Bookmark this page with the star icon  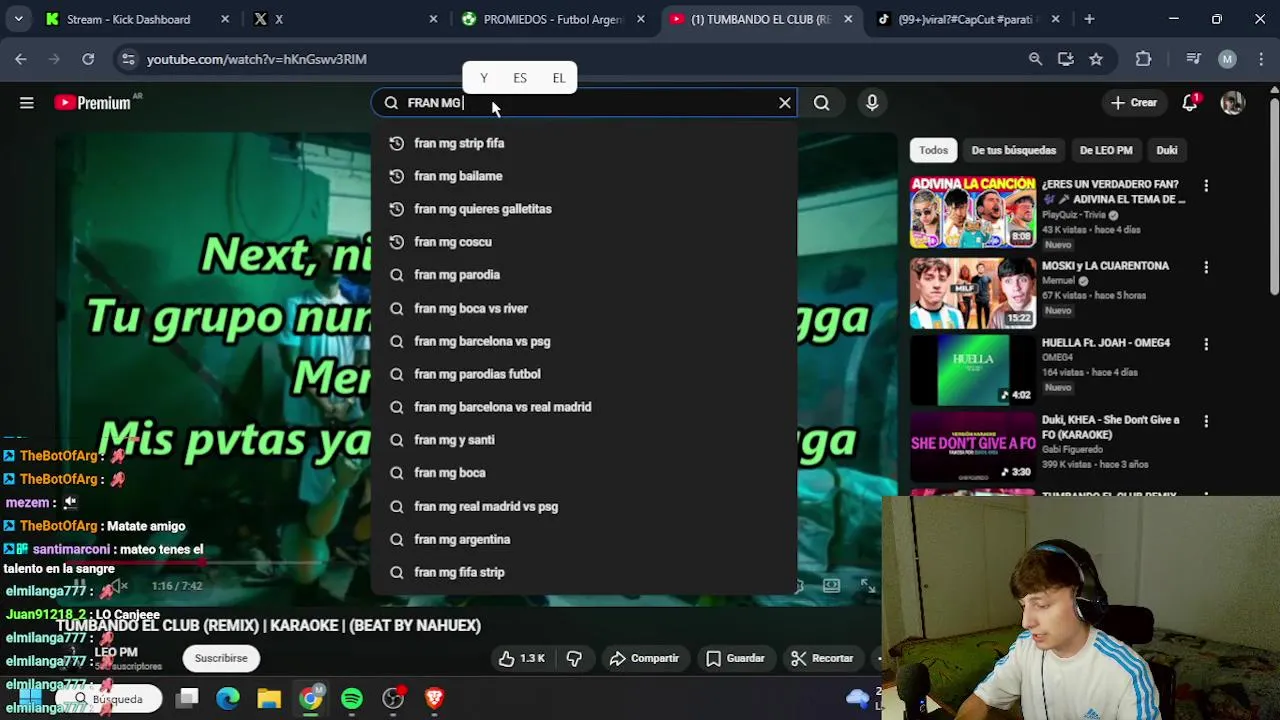click(x=1096, y=59)
